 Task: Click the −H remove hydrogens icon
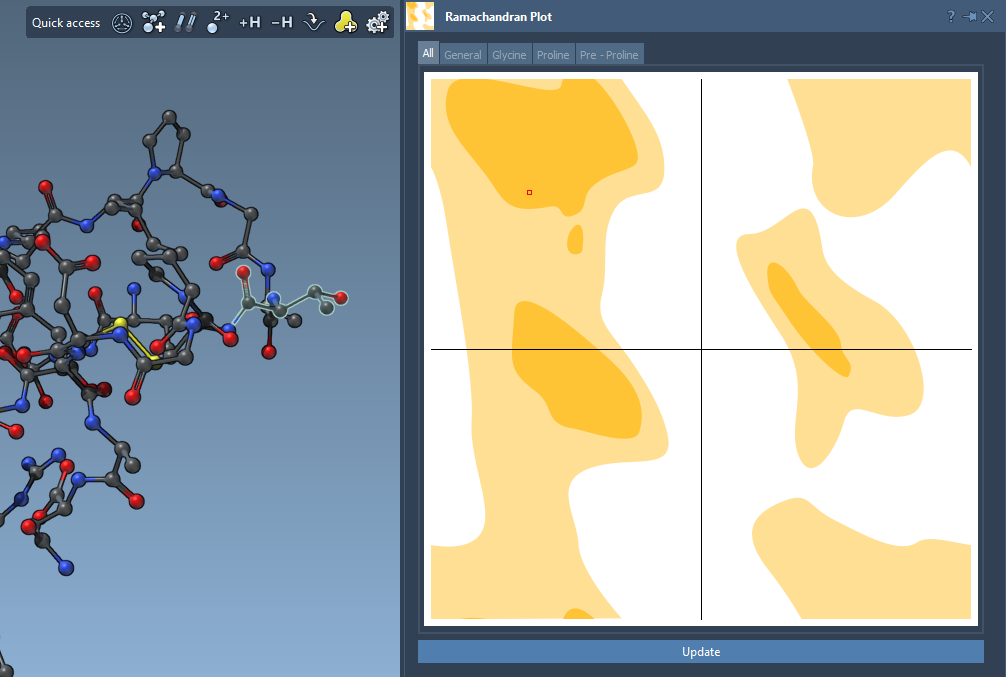(282, 23)
